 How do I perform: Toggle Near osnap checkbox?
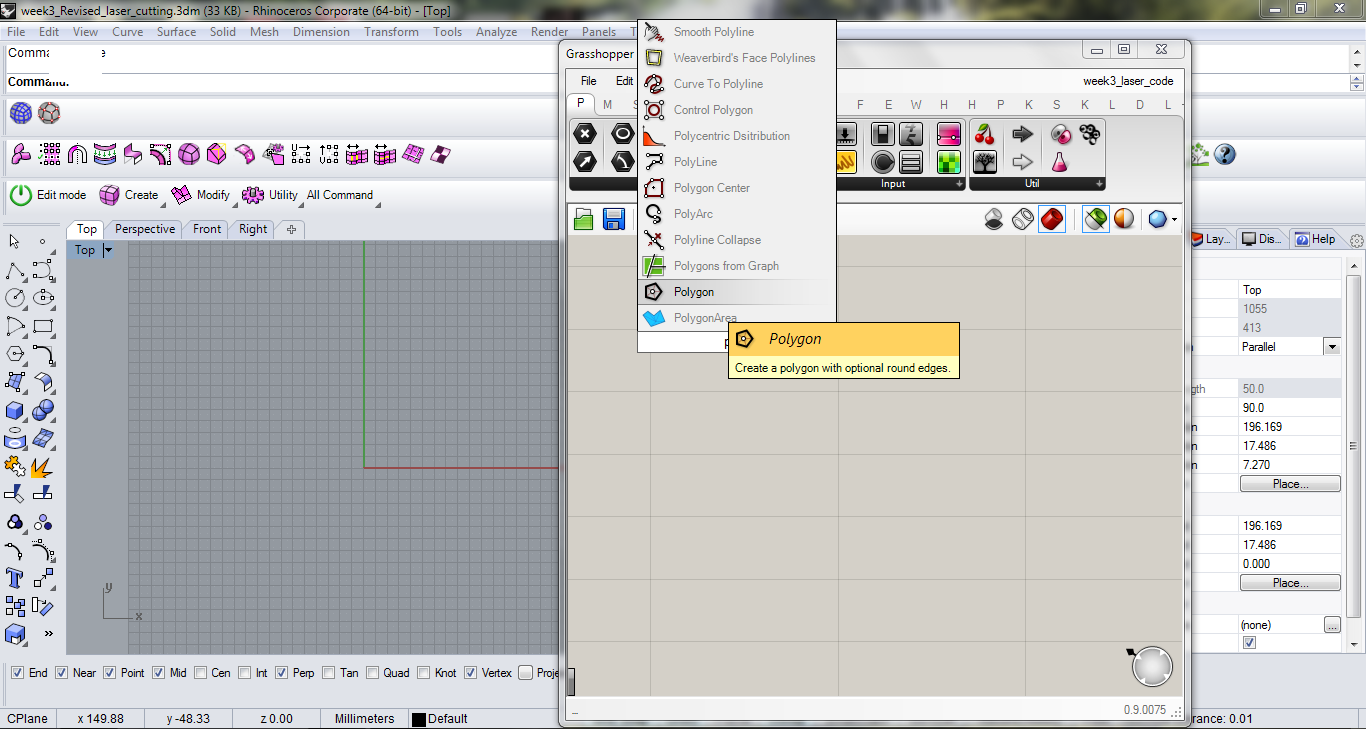61,673
